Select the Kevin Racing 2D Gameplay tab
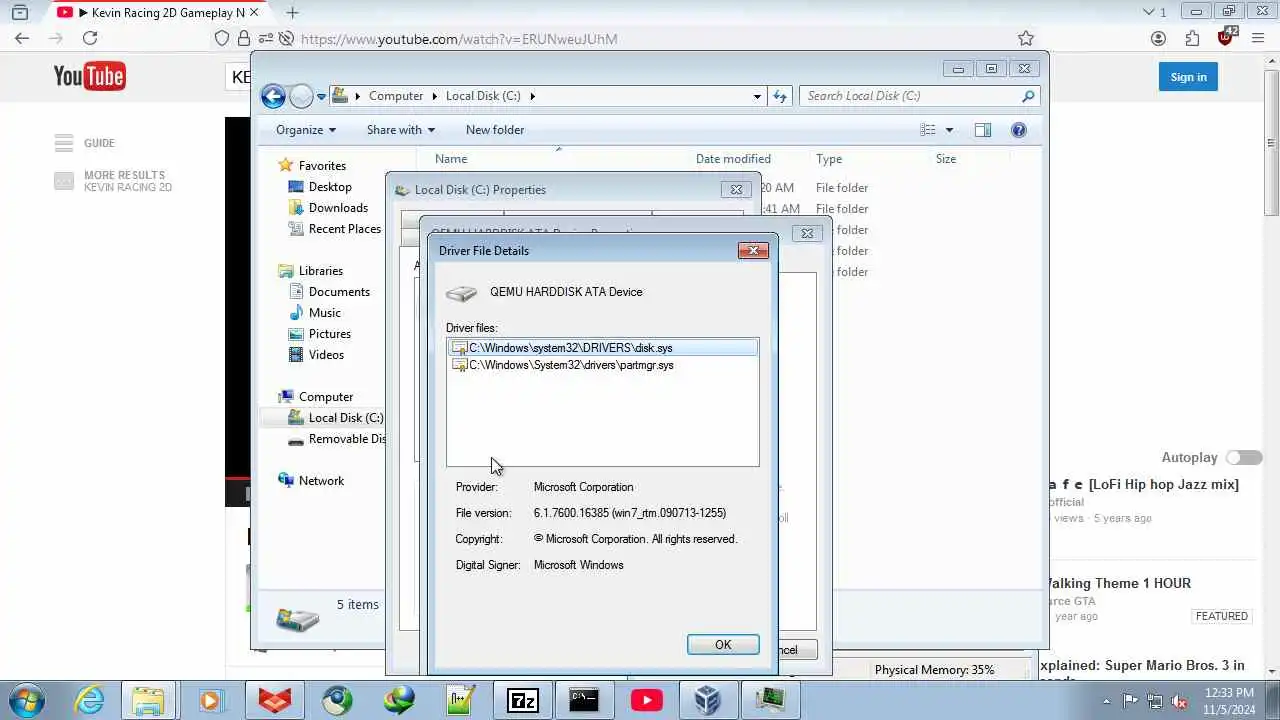 (x=158, y=13)
